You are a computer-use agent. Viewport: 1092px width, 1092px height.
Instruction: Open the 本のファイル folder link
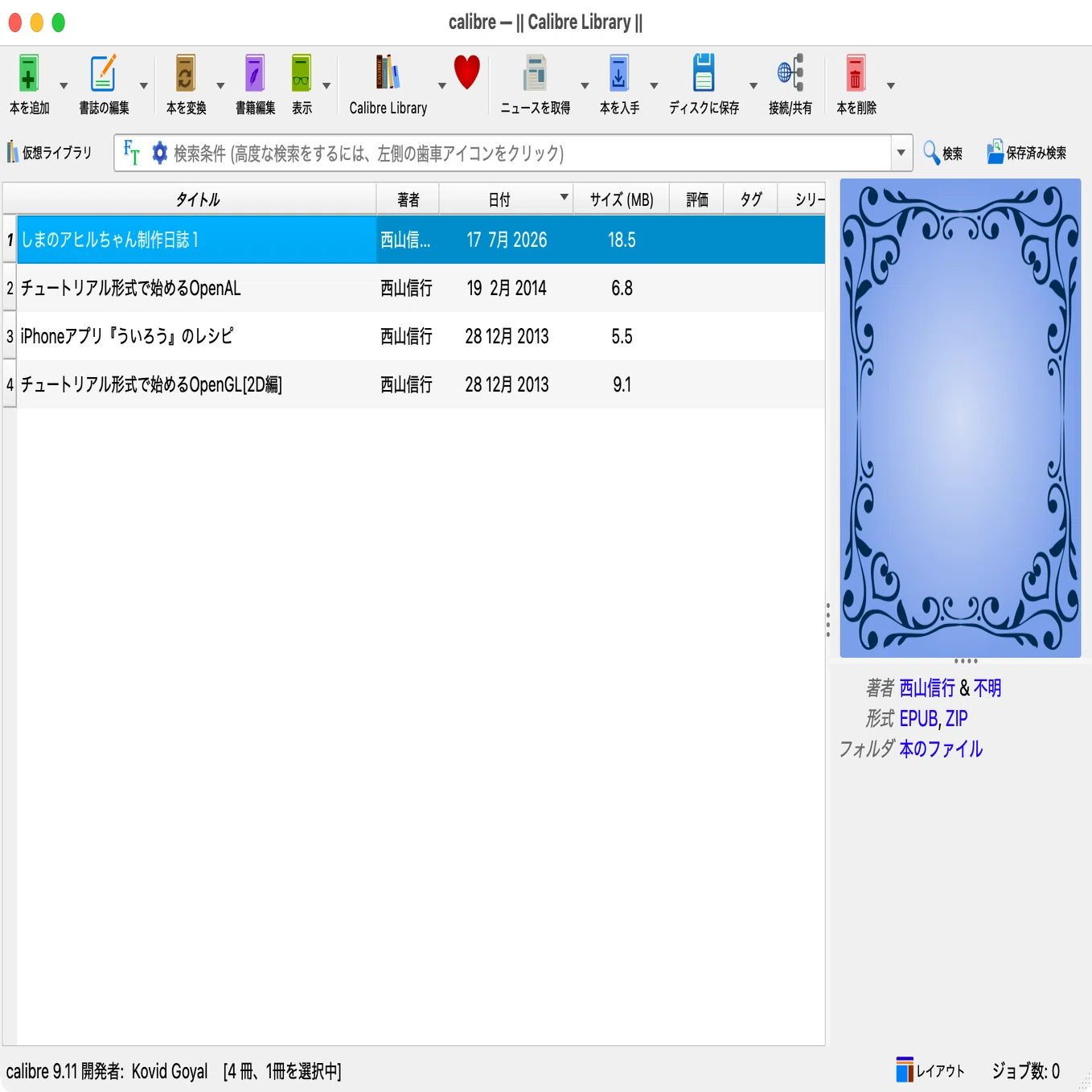click(x=941, y=749)
